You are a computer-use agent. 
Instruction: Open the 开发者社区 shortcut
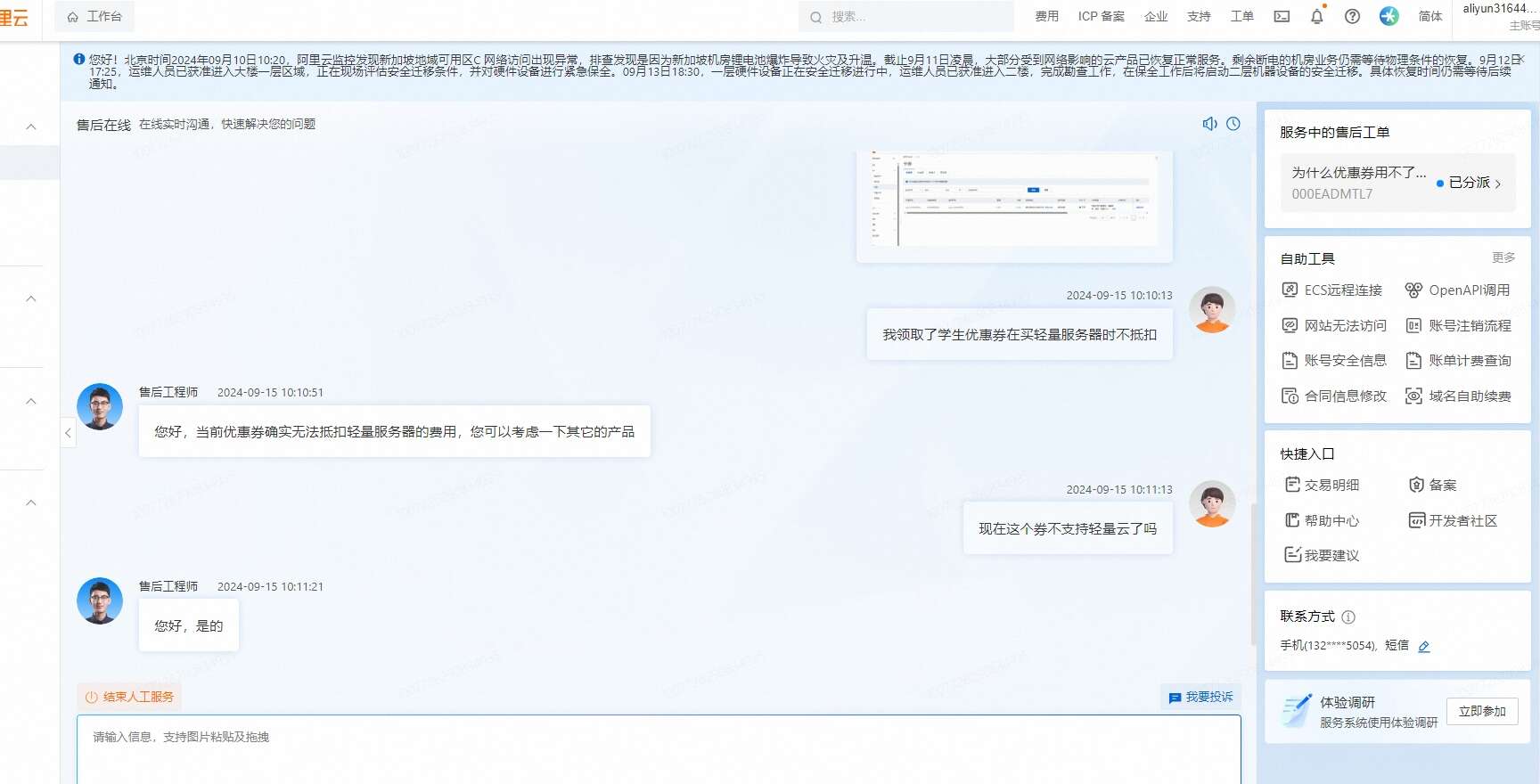[x=1453, y=521]
